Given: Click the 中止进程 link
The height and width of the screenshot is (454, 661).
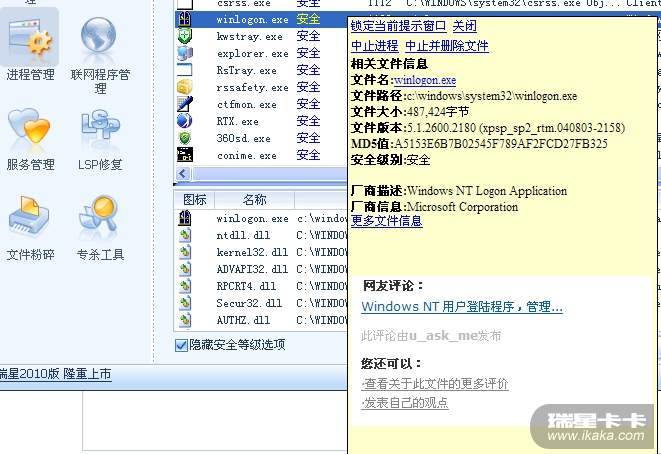Looking at the screenshot, I should [374, 46].
